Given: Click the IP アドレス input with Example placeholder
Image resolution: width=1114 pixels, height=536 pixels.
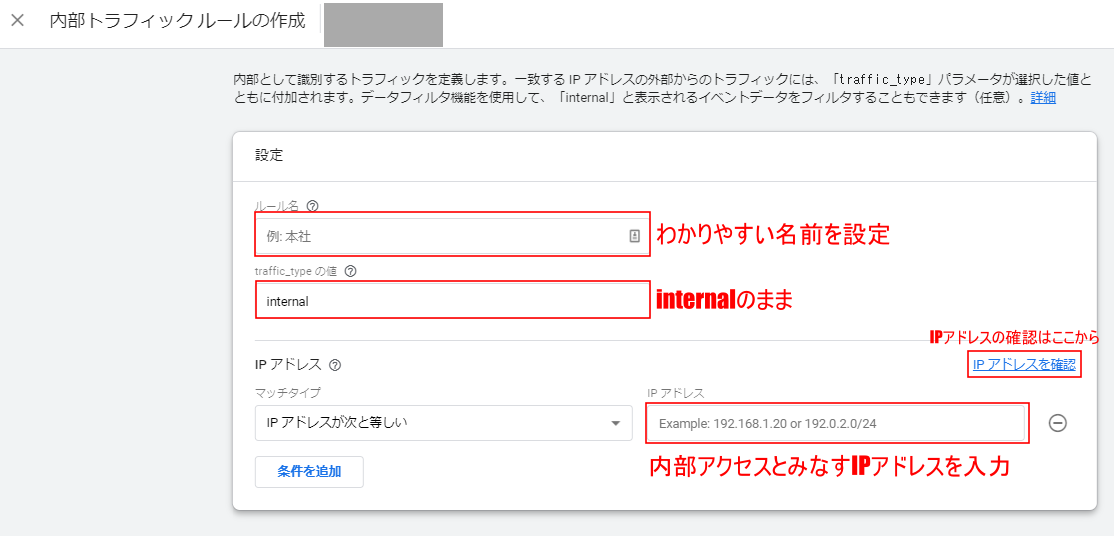Looking at the screenshot, I should pyautogui.click(x=836, y=423).
